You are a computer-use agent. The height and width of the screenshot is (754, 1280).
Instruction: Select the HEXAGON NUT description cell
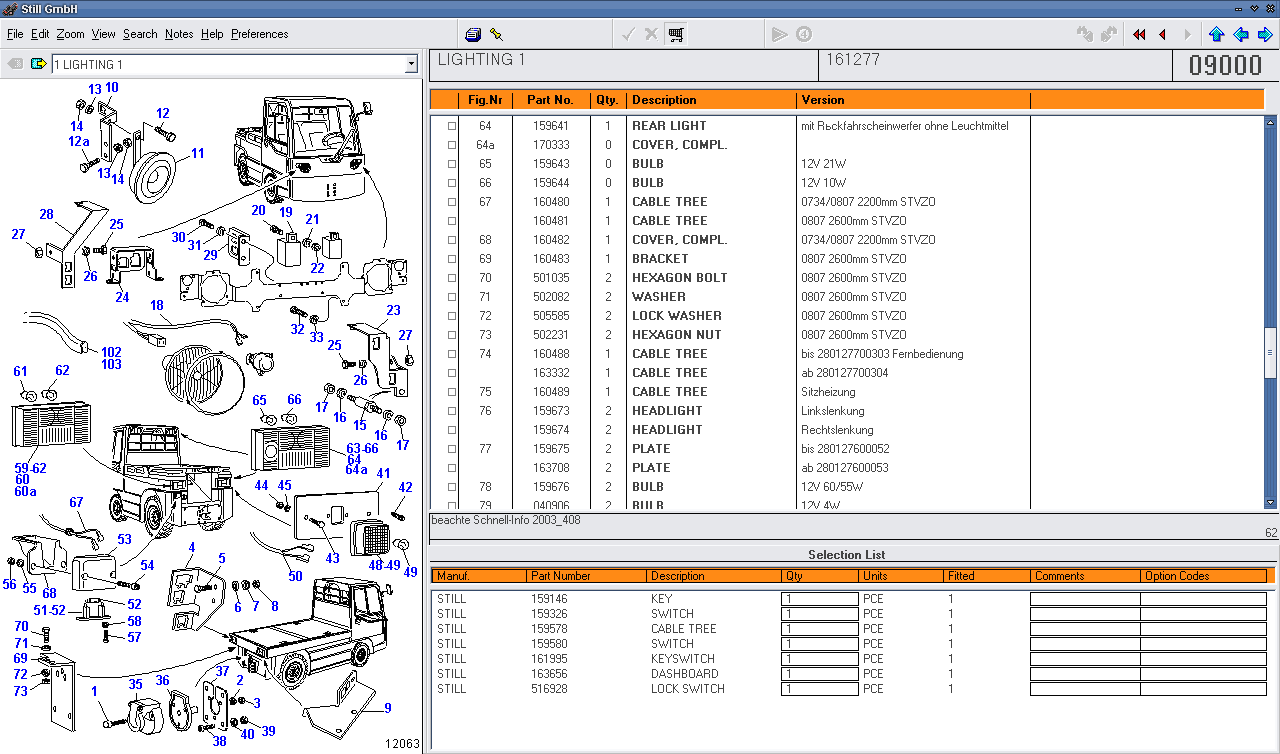(676, 335)
